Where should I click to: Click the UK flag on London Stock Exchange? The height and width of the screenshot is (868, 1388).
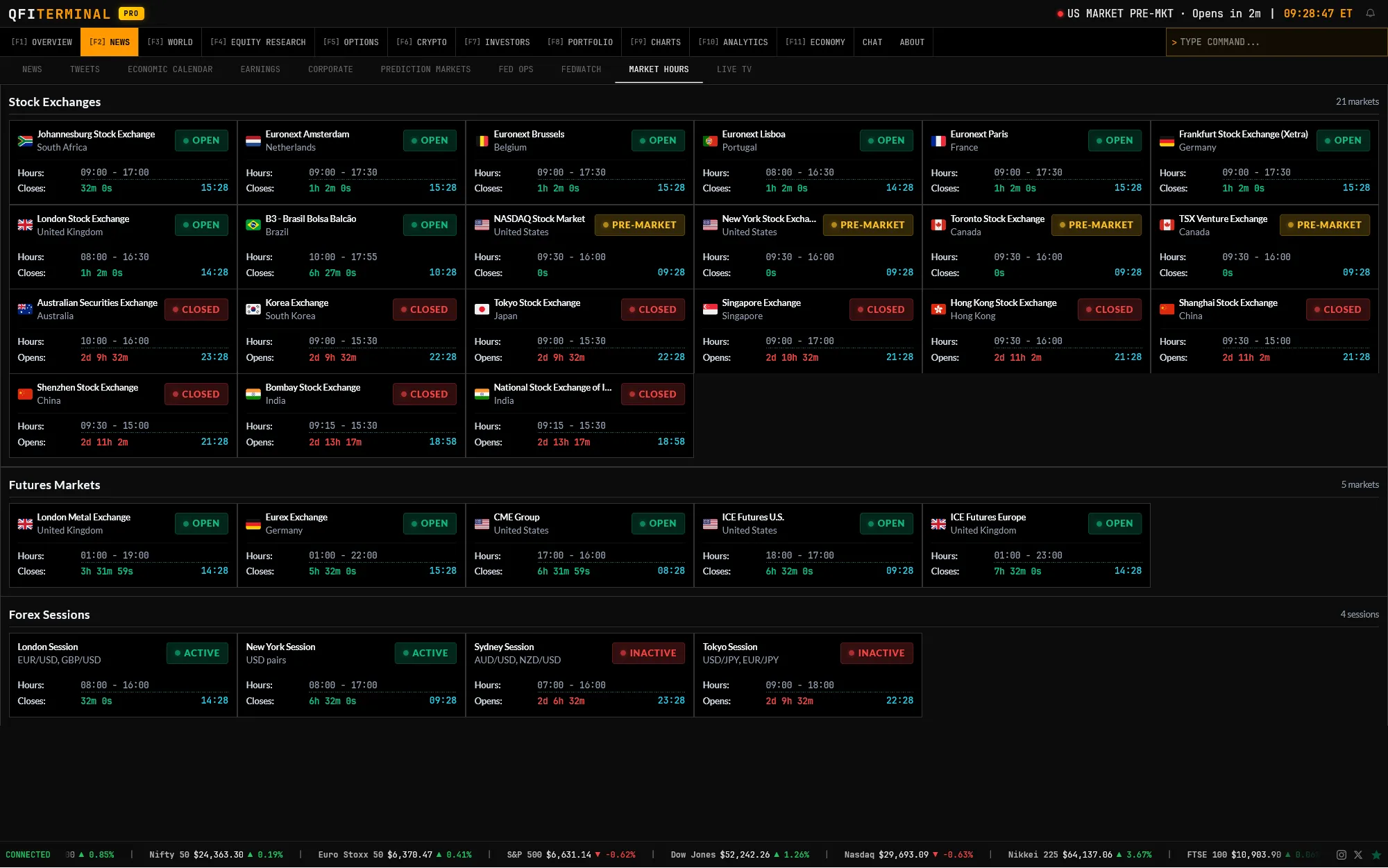(25, 225)
